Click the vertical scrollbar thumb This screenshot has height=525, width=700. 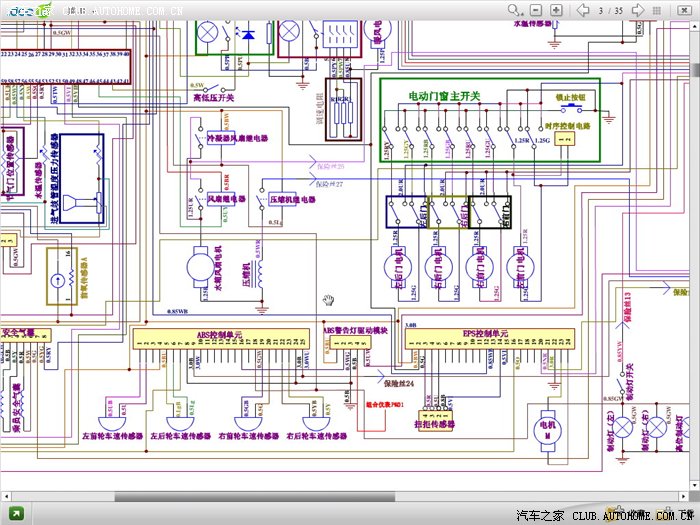[693, 70]
